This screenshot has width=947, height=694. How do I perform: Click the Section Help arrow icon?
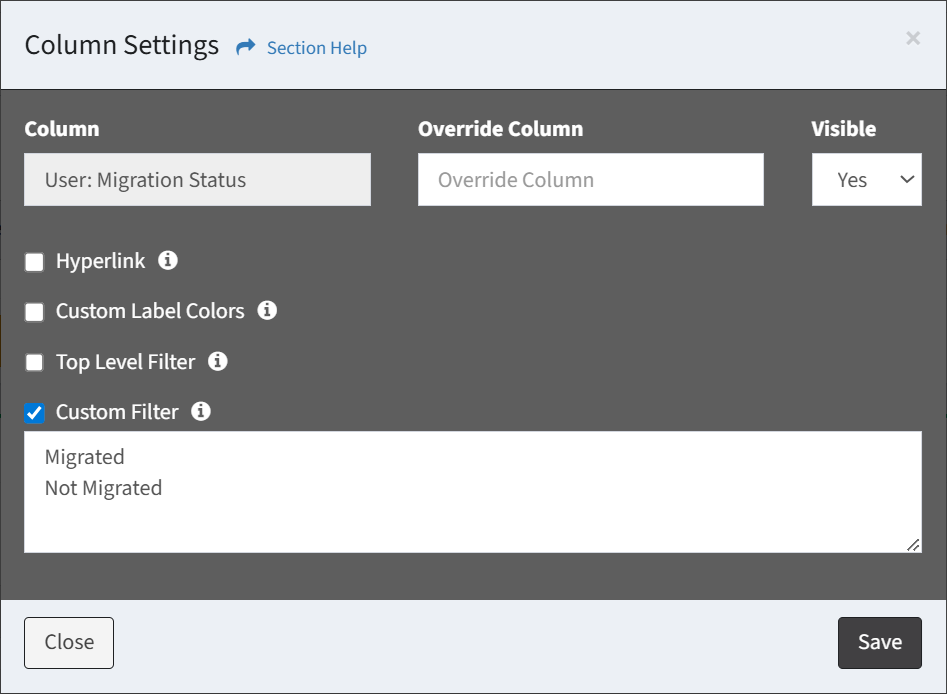pyautogui.click(x=245, y=47)
